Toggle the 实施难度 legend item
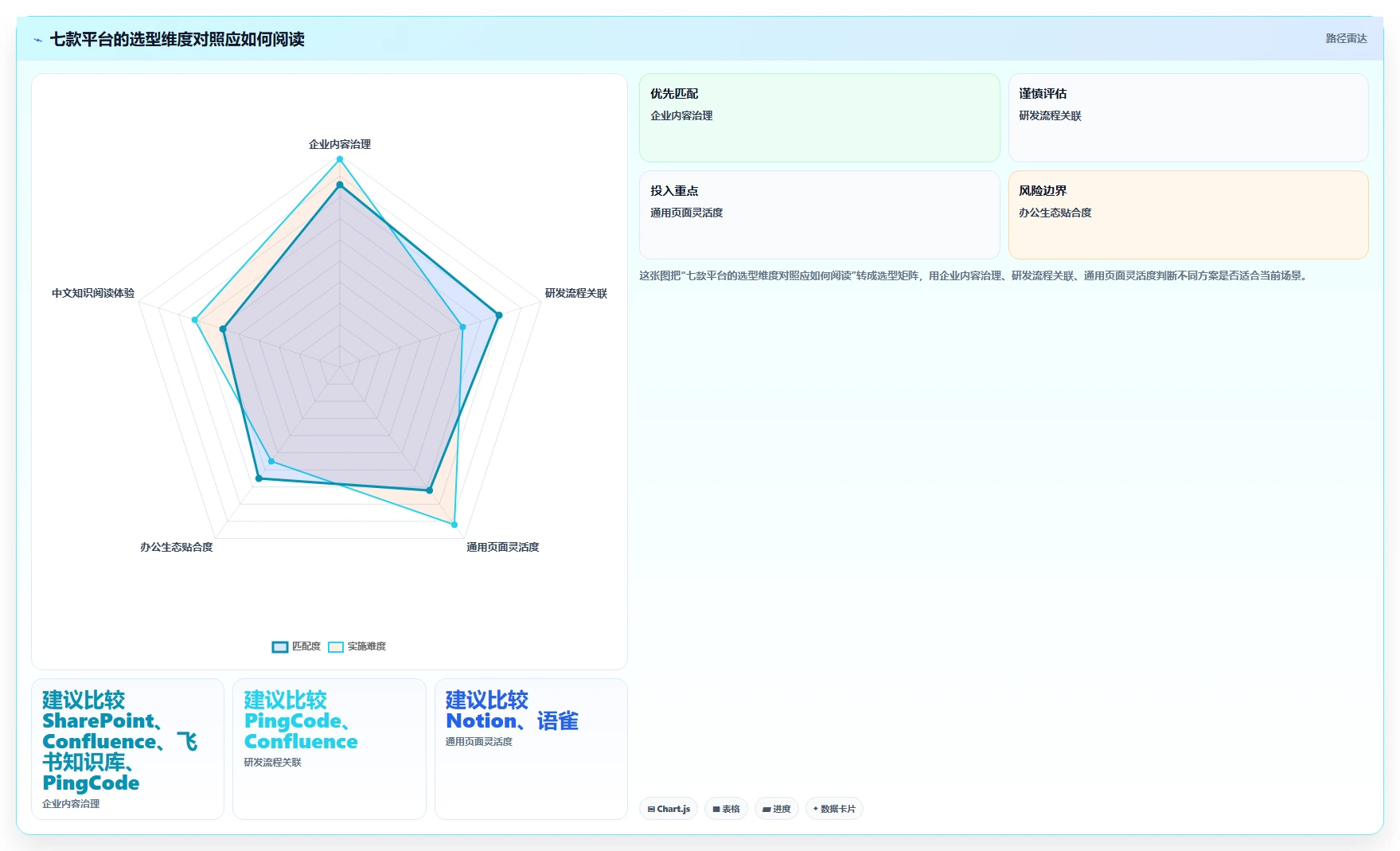Image resolution: width=1400 pixels, height=851 pixels. [x=357, y=646]
